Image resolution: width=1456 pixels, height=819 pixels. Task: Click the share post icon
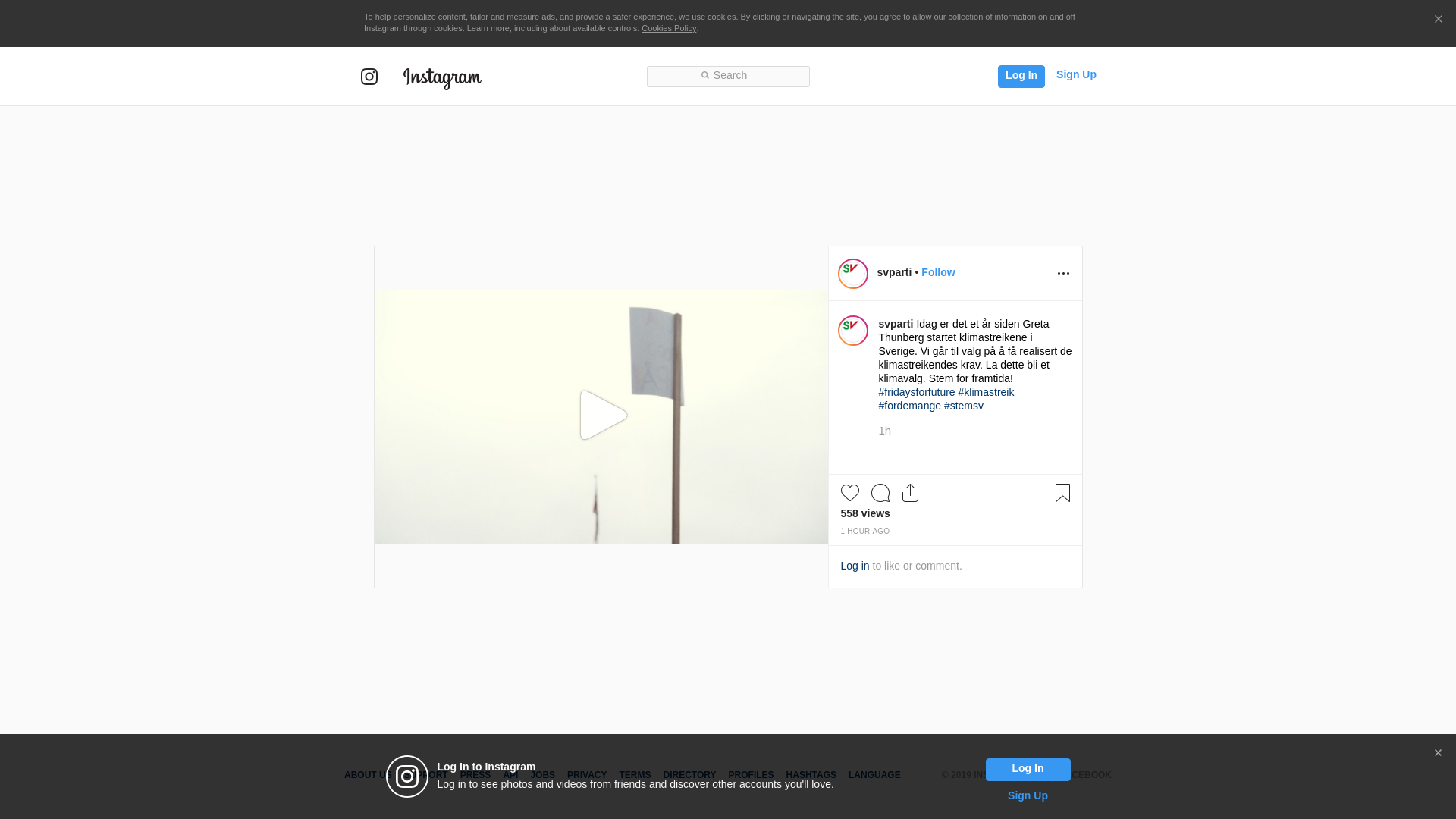[x=910, y=493]
